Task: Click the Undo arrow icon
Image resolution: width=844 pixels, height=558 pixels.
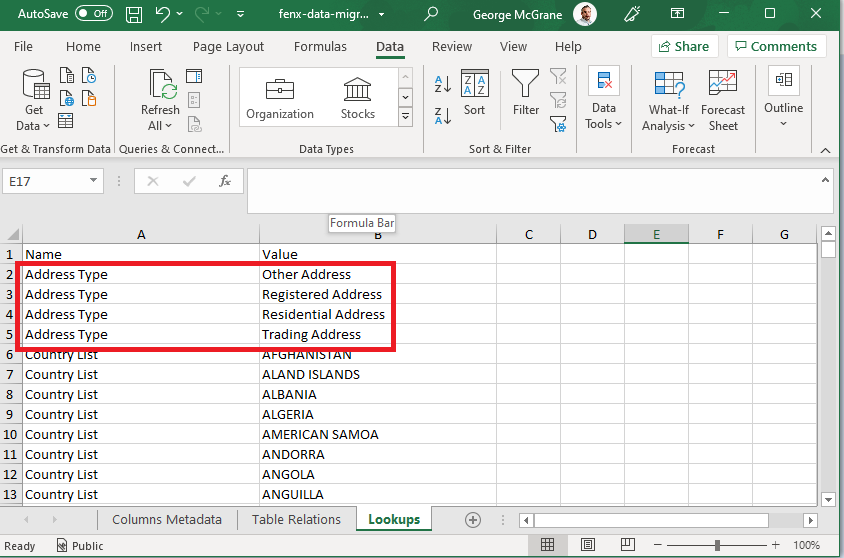Action: coord(163,14)
